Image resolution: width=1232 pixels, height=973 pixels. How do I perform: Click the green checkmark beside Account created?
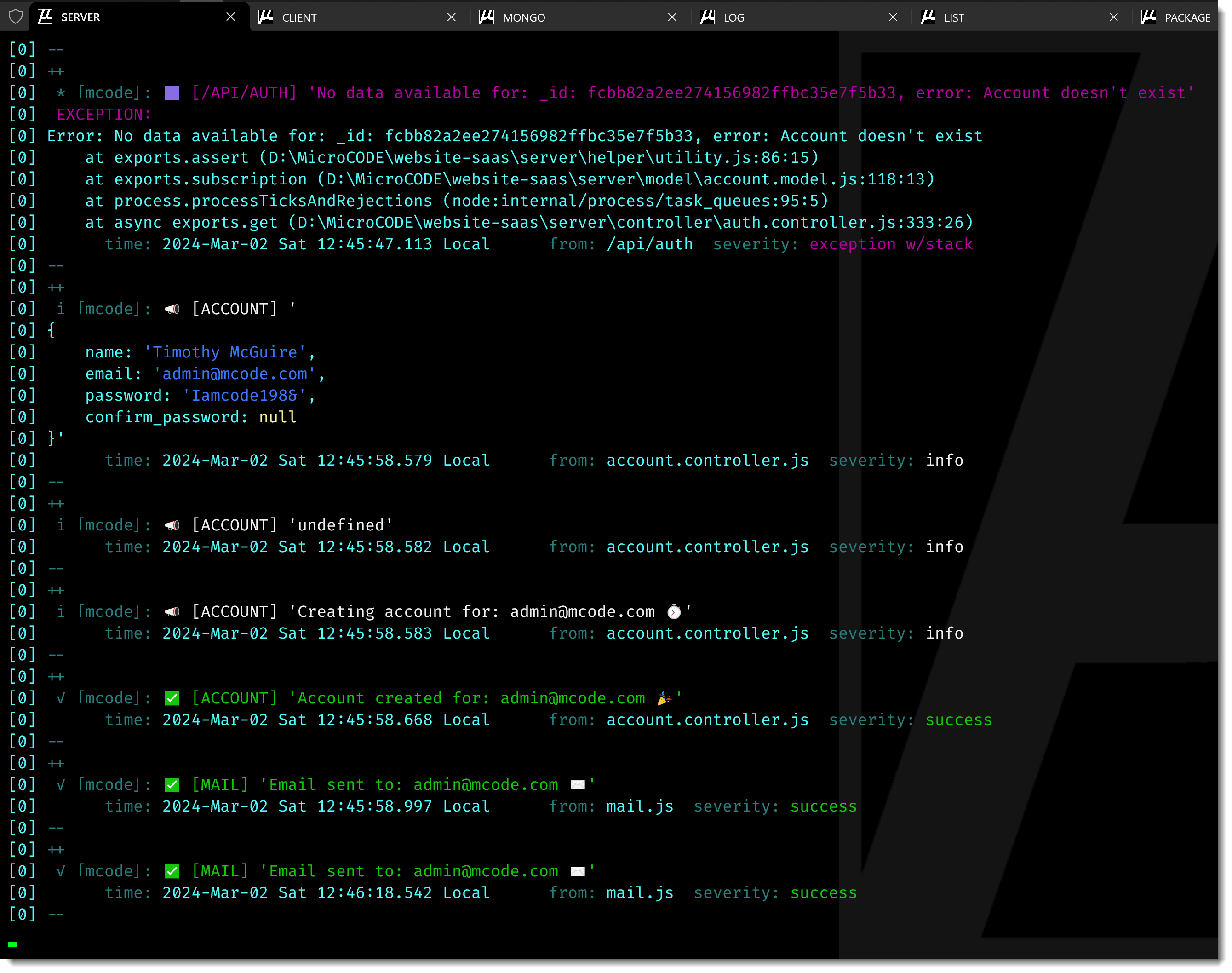pos(172,698)
